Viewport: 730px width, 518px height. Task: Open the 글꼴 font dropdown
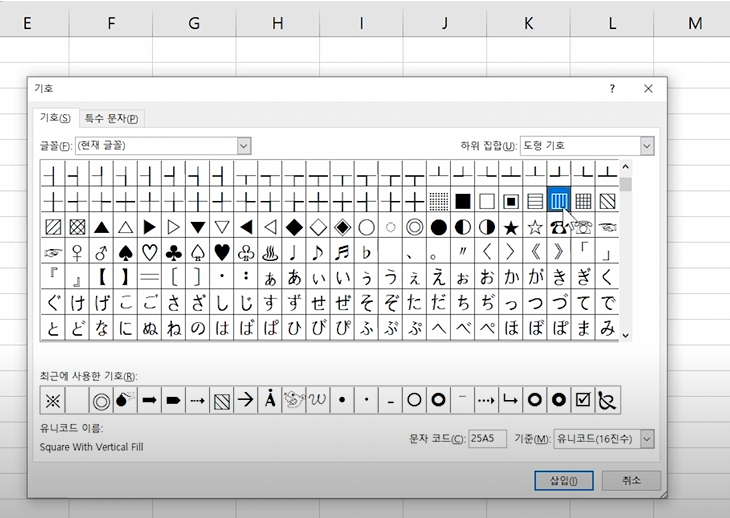click(x=244, y=146)
